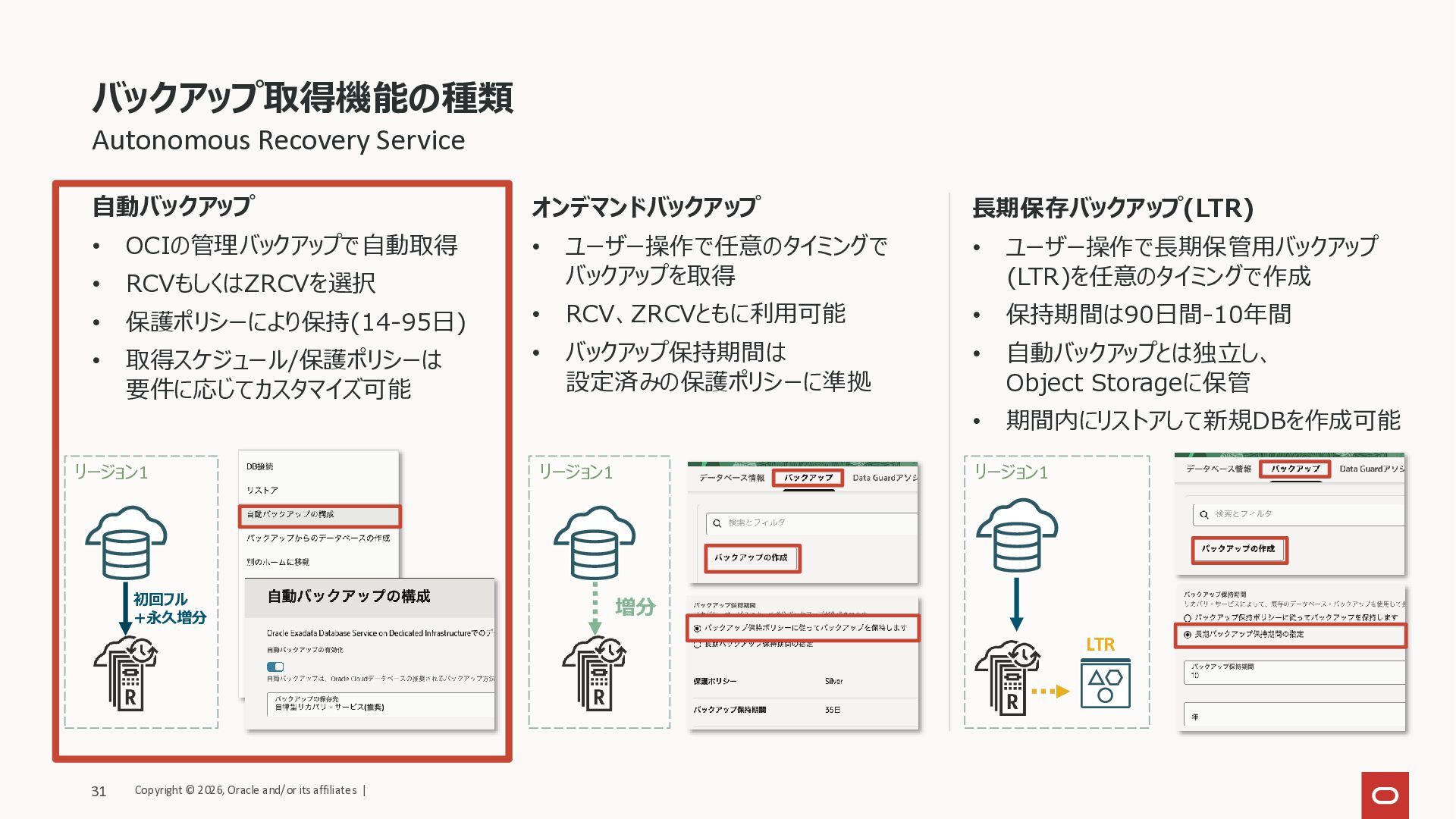Image resolution: width=1456 pixels, height=819 pixels.
Task: Toggle the 自動バックアップの有効化 switch
Action: pyautogui.click(x=275, y=667)
